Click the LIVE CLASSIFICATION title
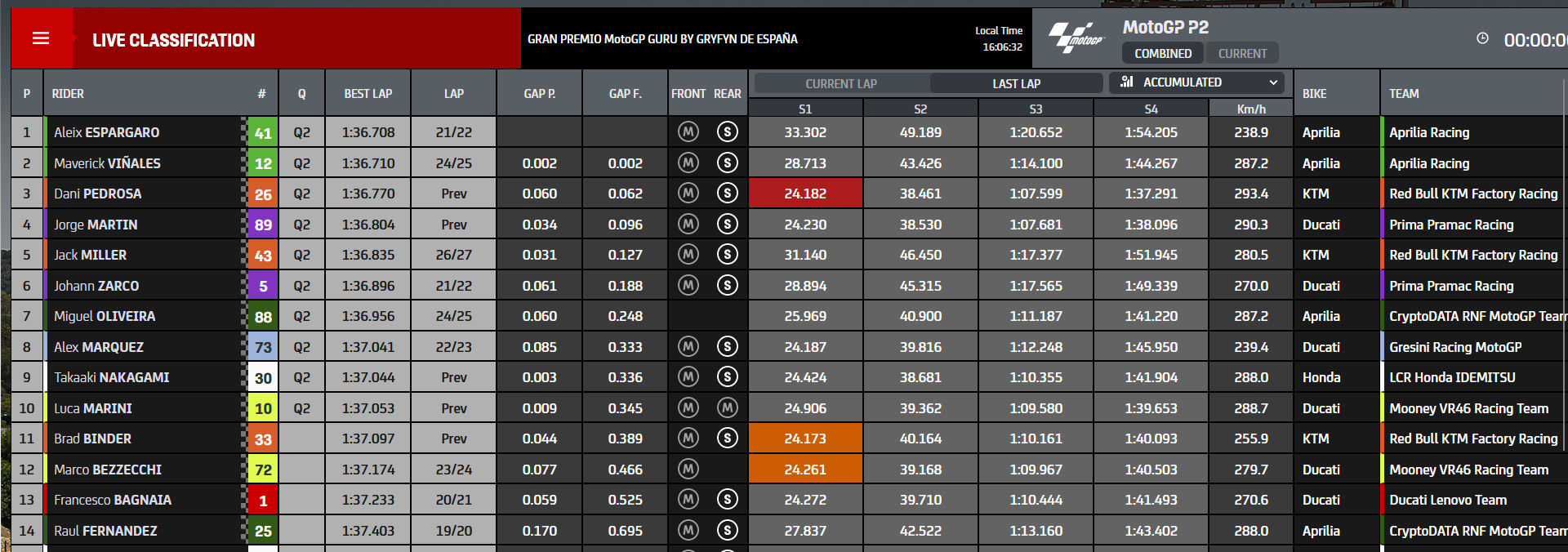 pyautogui.click(x=173, y=40)
